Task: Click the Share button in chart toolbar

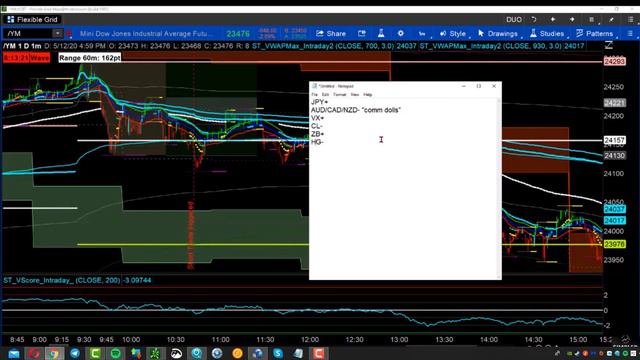Action: (x=331, y=33)
